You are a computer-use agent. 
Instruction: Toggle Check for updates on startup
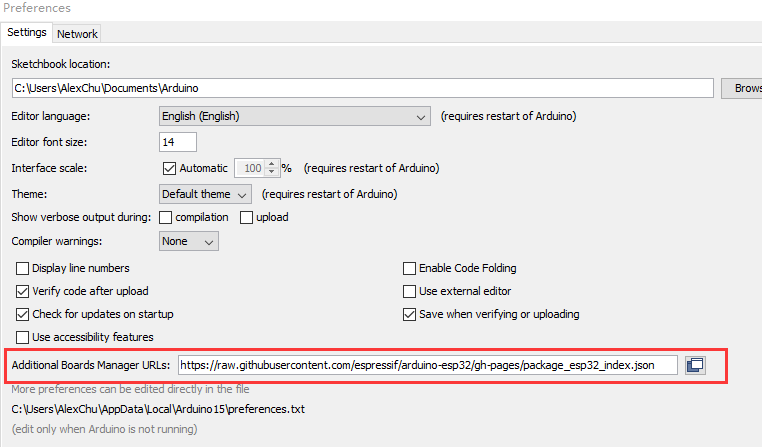click(22, 314)
